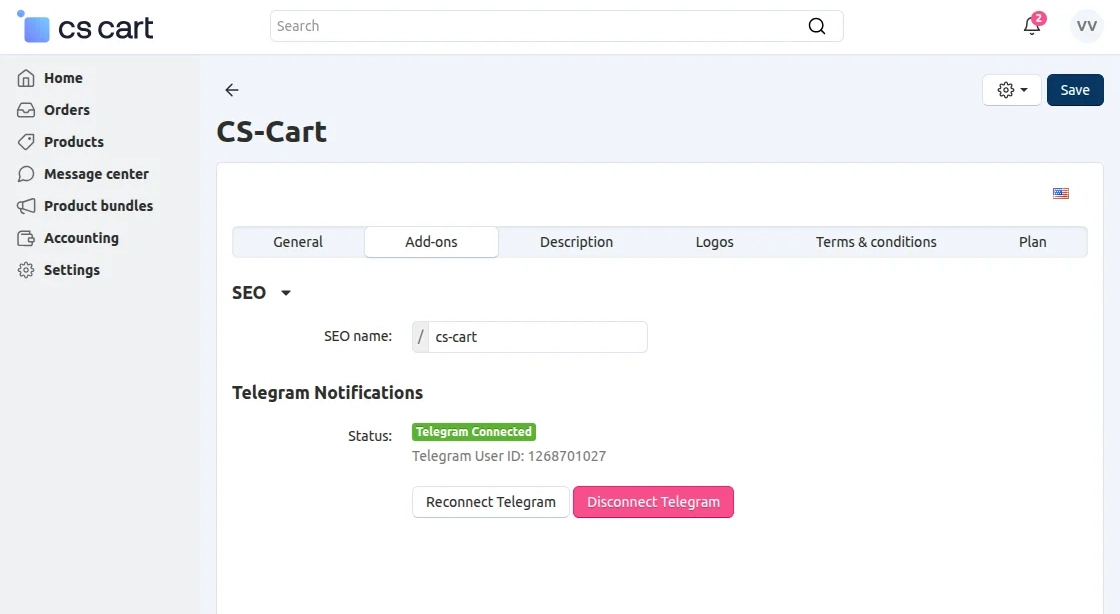Click the search magnifier icon

(x=816, y=26)
